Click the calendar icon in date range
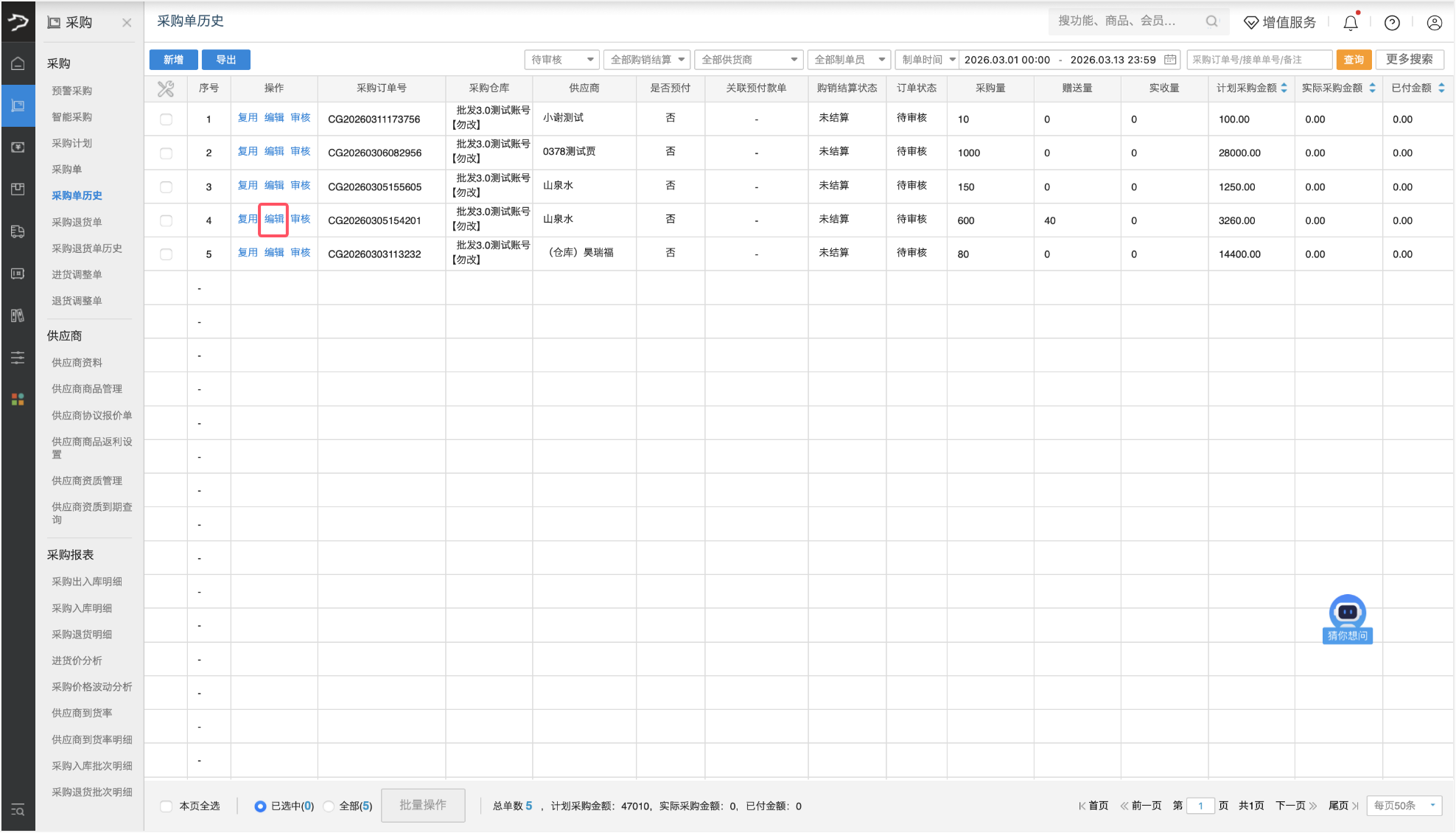Image resolution: width=1456 pixels, height=833 pixels. point(1170,60)
